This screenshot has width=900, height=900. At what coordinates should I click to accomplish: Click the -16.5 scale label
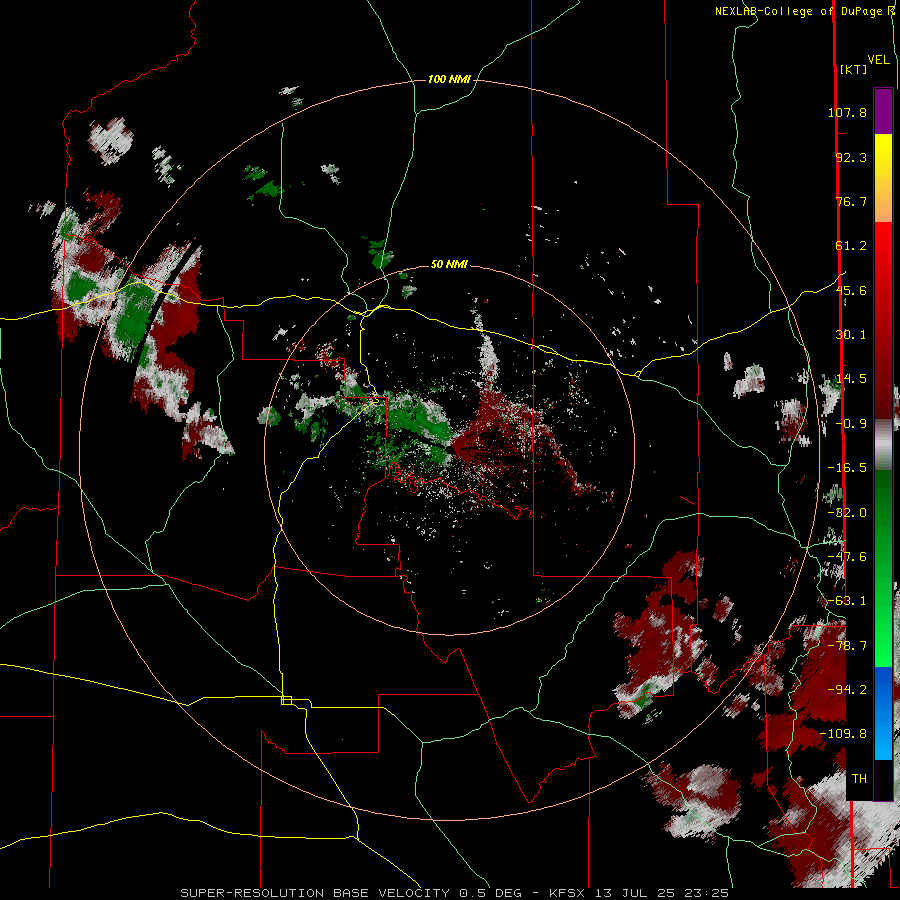pyautogui.click(x=847, y=468)
